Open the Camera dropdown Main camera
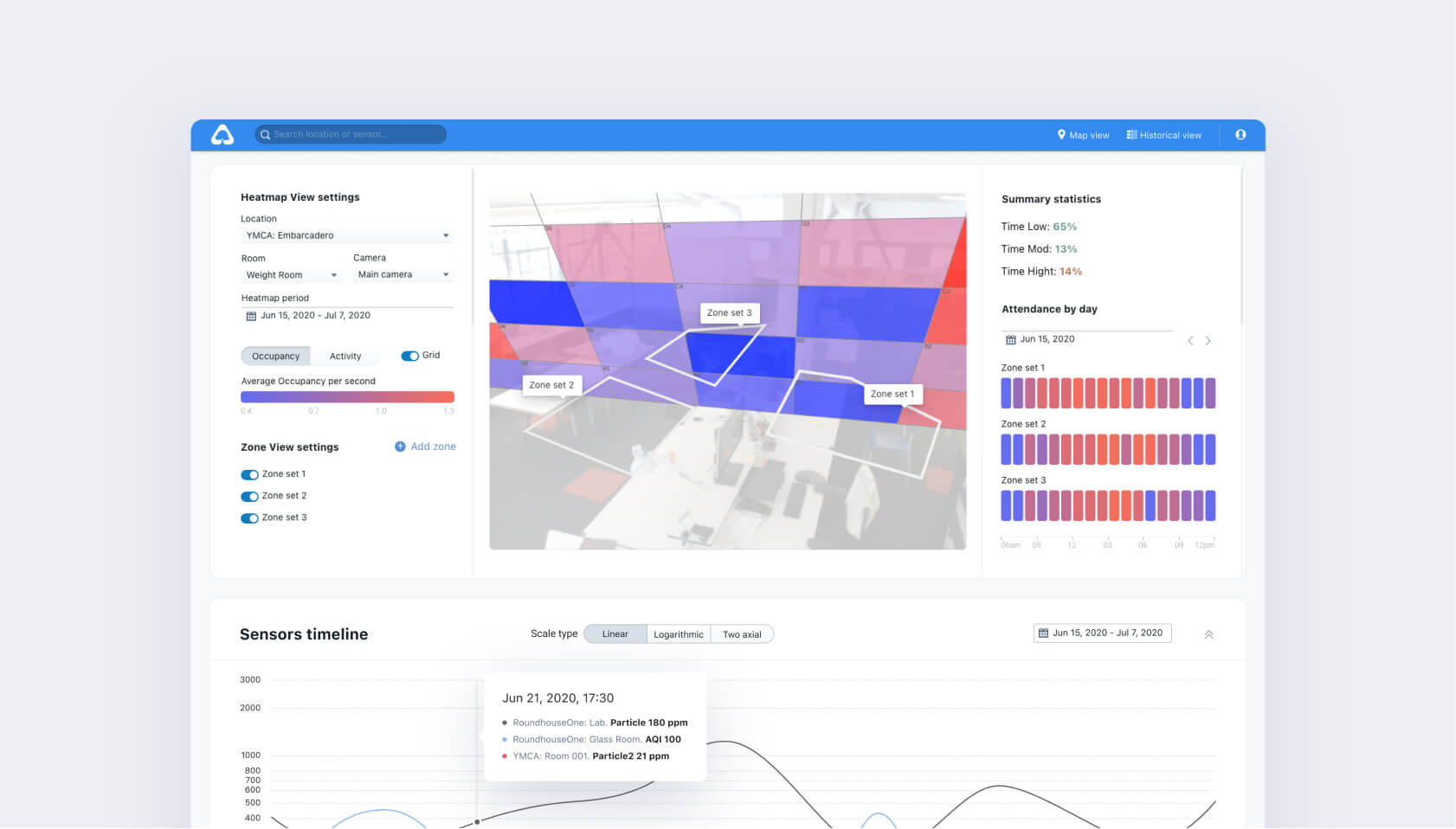 [403, 275]
